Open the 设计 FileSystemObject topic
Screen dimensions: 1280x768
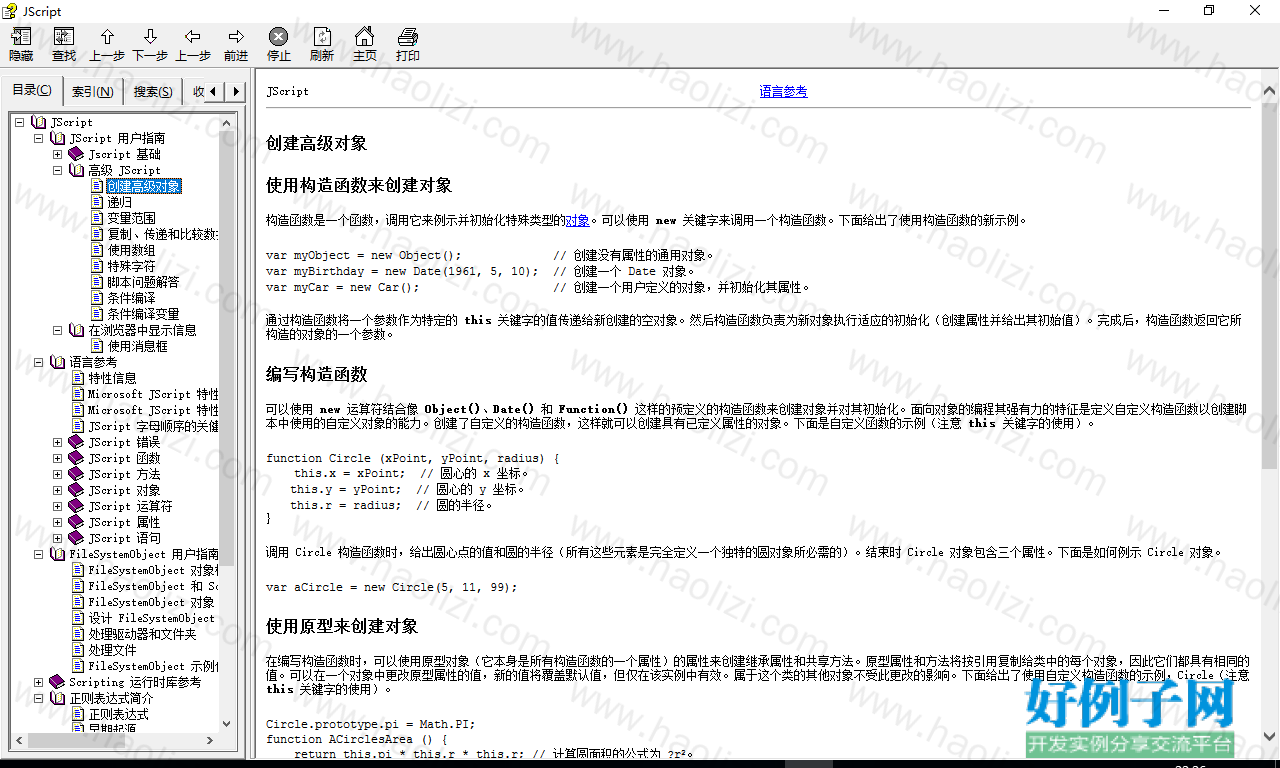(152, 618)
